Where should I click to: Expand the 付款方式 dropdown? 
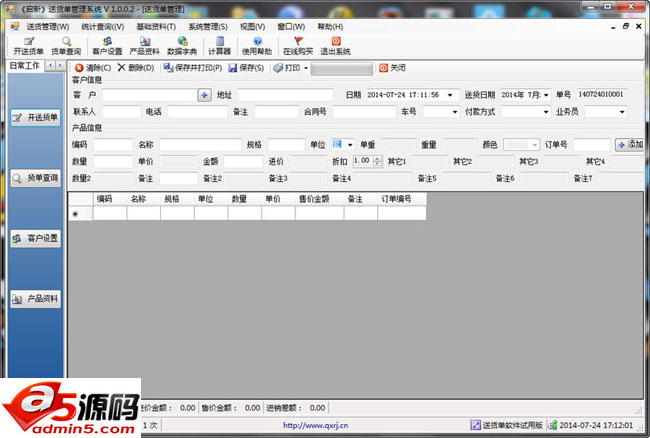[544, 112]
